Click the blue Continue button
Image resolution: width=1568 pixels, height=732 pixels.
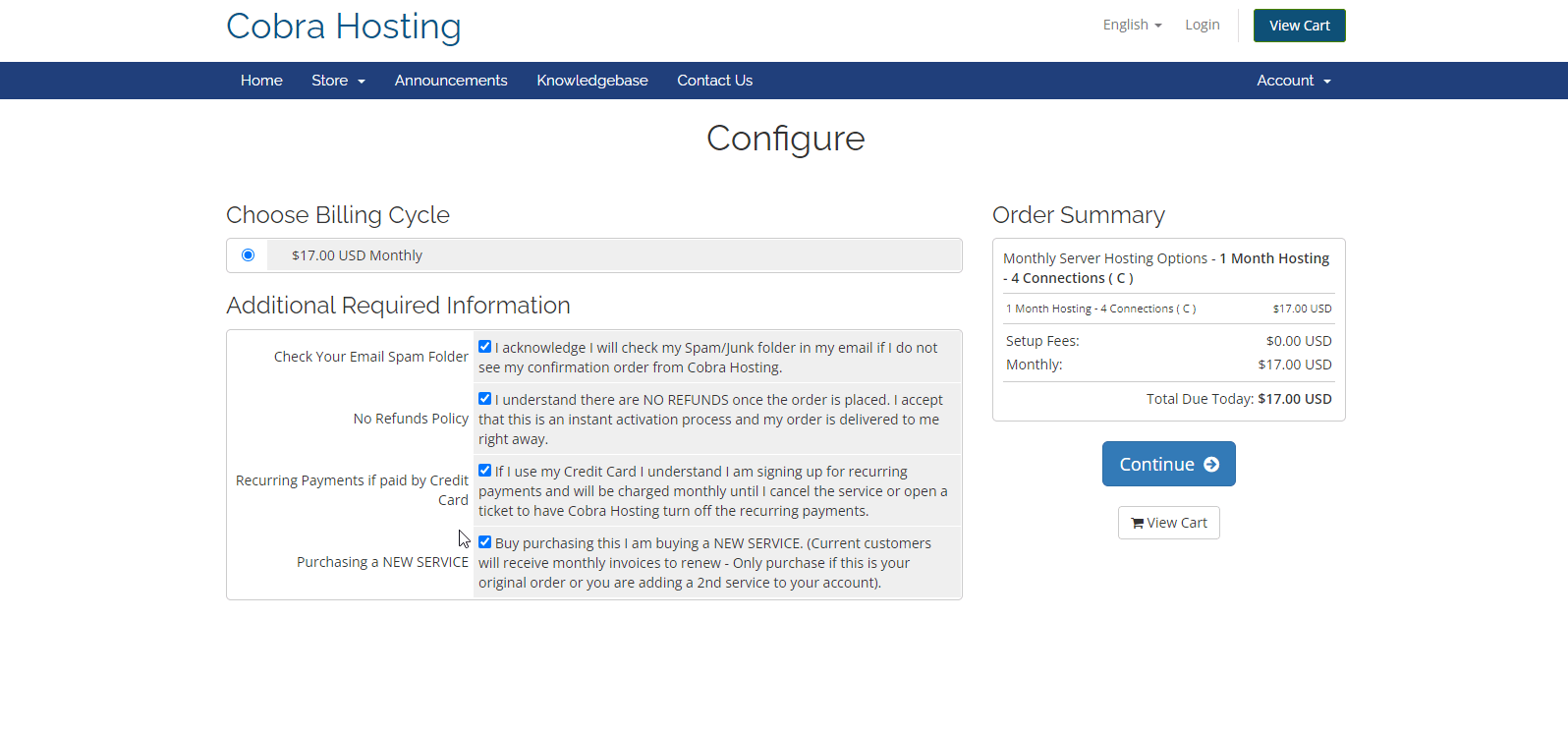pyautogui.click(x=1168, y=464)
